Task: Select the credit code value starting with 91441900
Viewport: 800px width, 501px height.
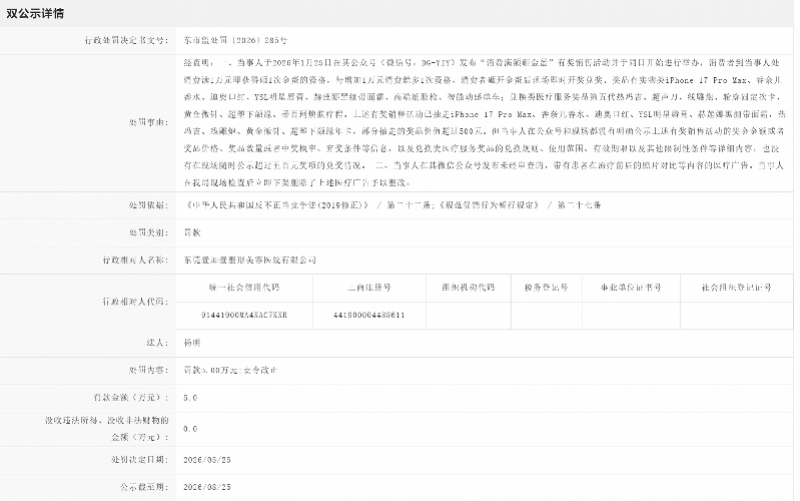Action: click(x=244, y=315)
